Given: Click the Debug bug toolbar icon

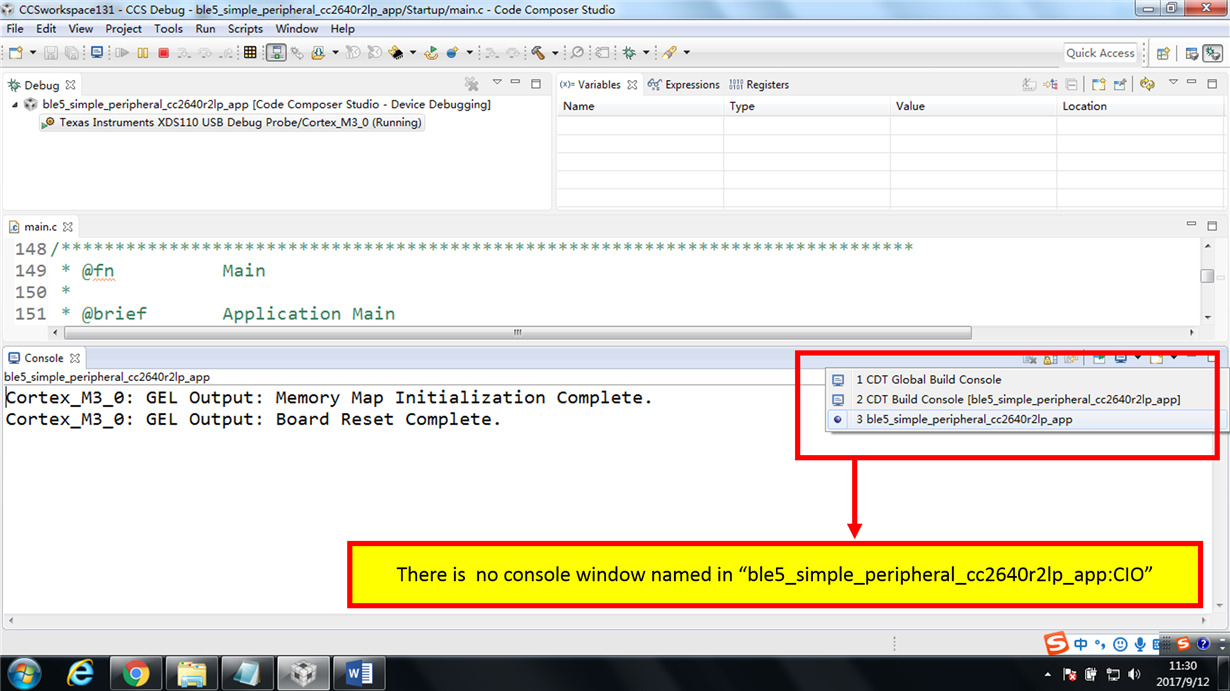Looking at the screenshot, I should click(x=629, y=52).
